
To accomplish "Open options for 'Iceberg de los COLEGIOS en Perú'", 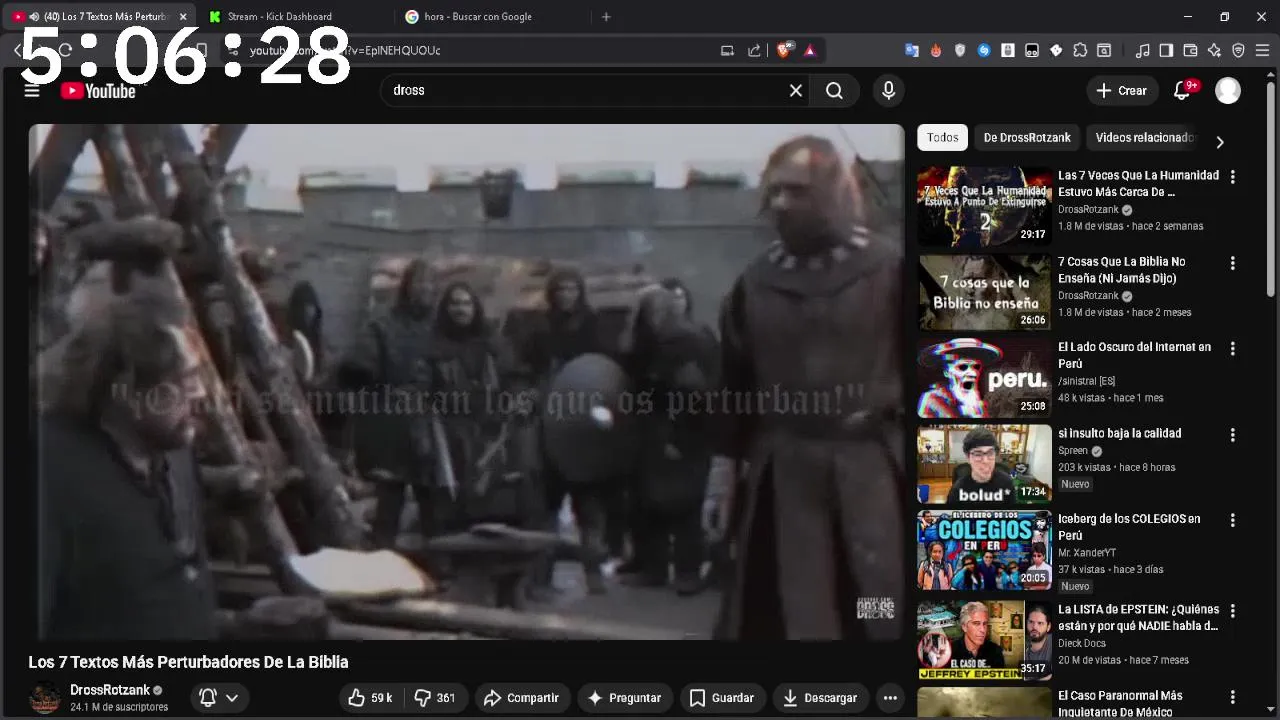I will 1232,521.
